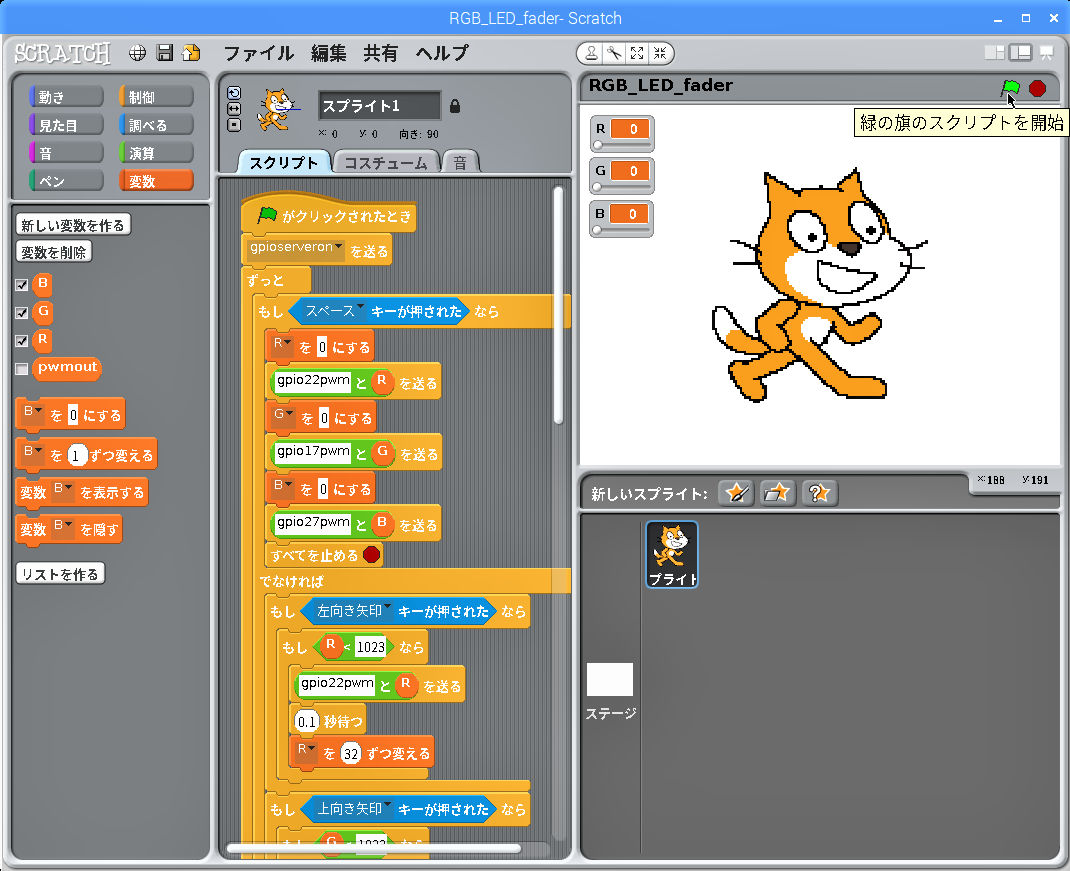Click the scripts area horizontal scrollbar
The width and height of the screenshot is (1070, 871).
tap(373, 848)
